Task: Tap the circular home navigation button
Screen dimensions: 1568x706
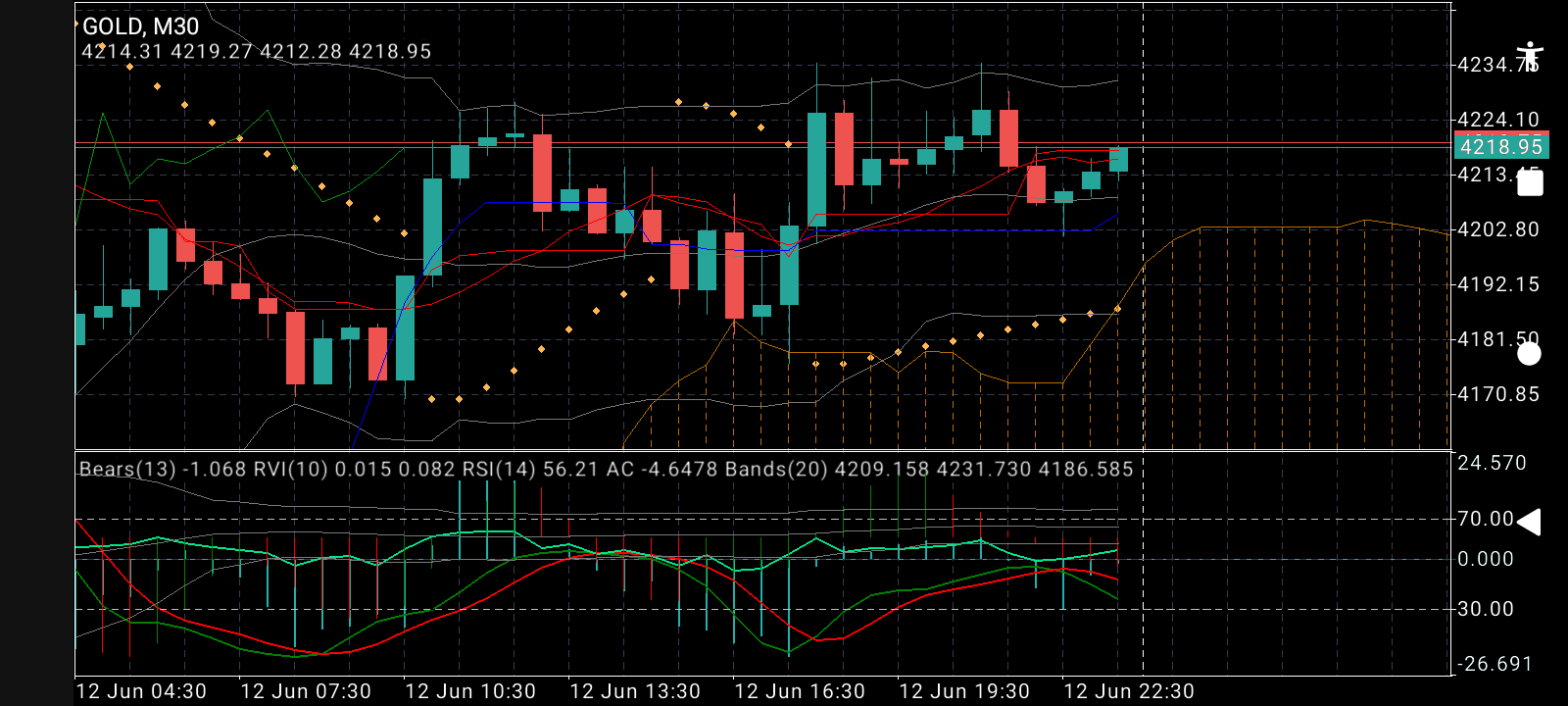Action: pyautogui.click(x=1529, y=354)
